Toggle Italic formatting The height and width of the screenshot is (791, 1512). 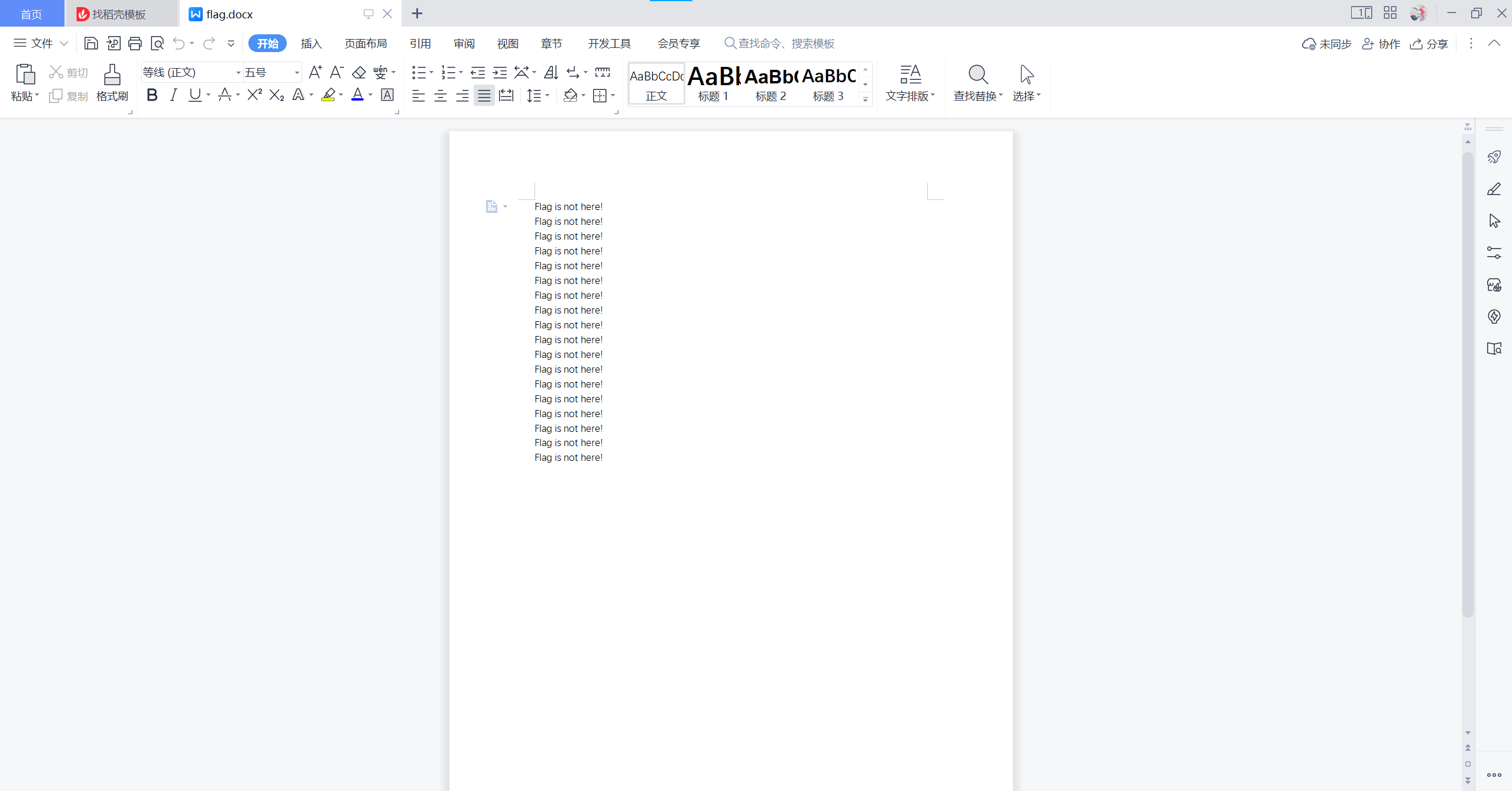[x=173, y=95]
